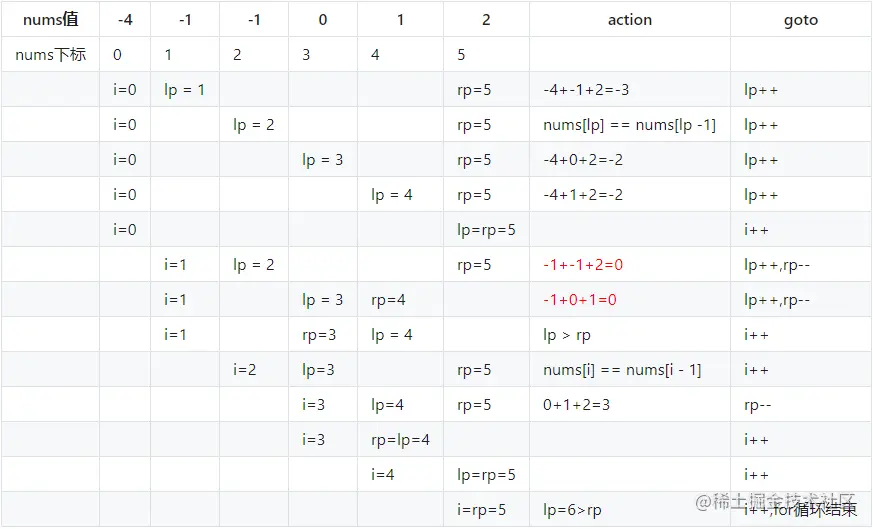Viewport: 873px width, 529px height.
Task: Select the "lp=6>rp" action cell
Action: (573, 510)
